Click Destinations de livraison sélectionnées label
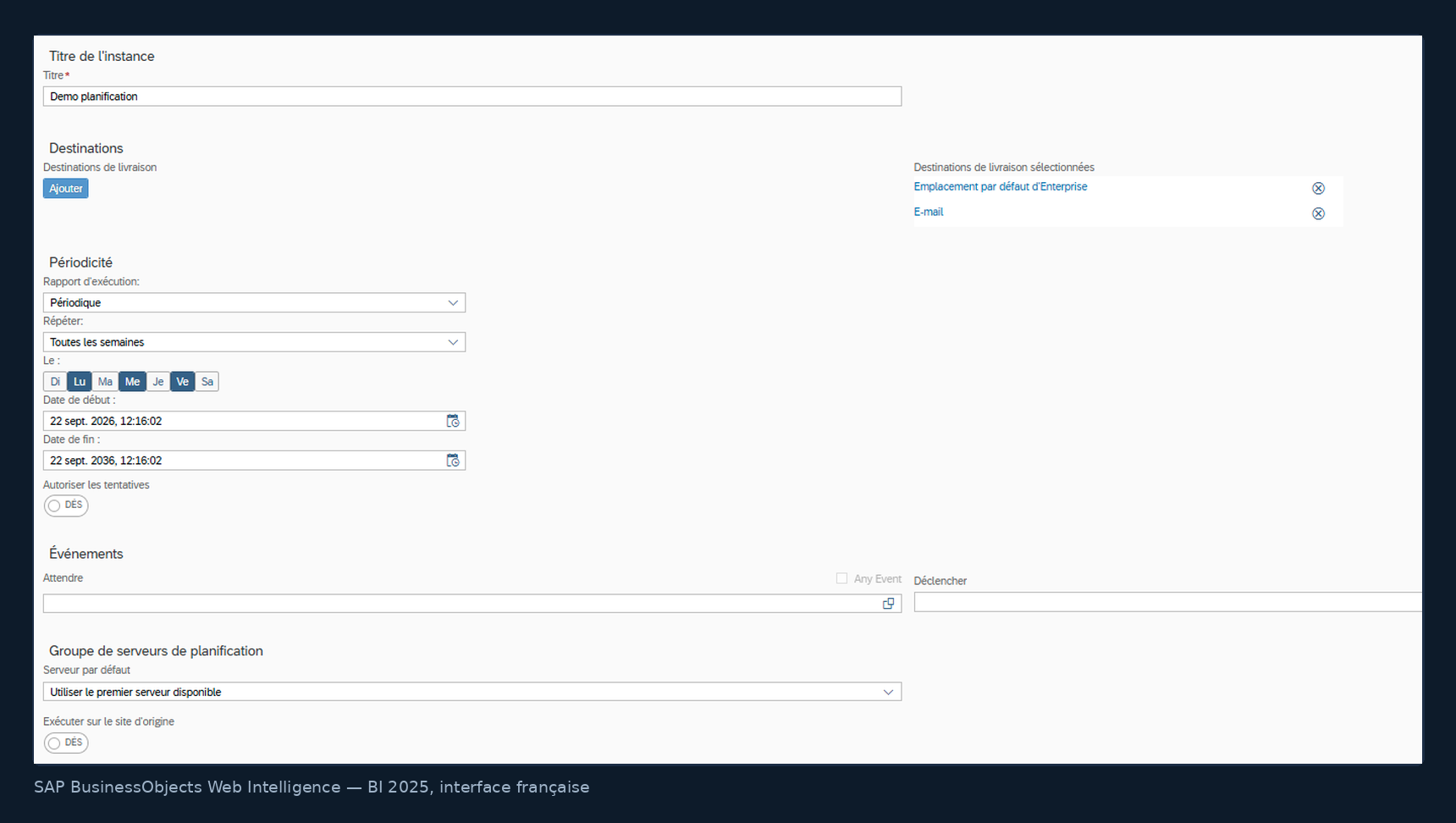 coord(1004,168)
